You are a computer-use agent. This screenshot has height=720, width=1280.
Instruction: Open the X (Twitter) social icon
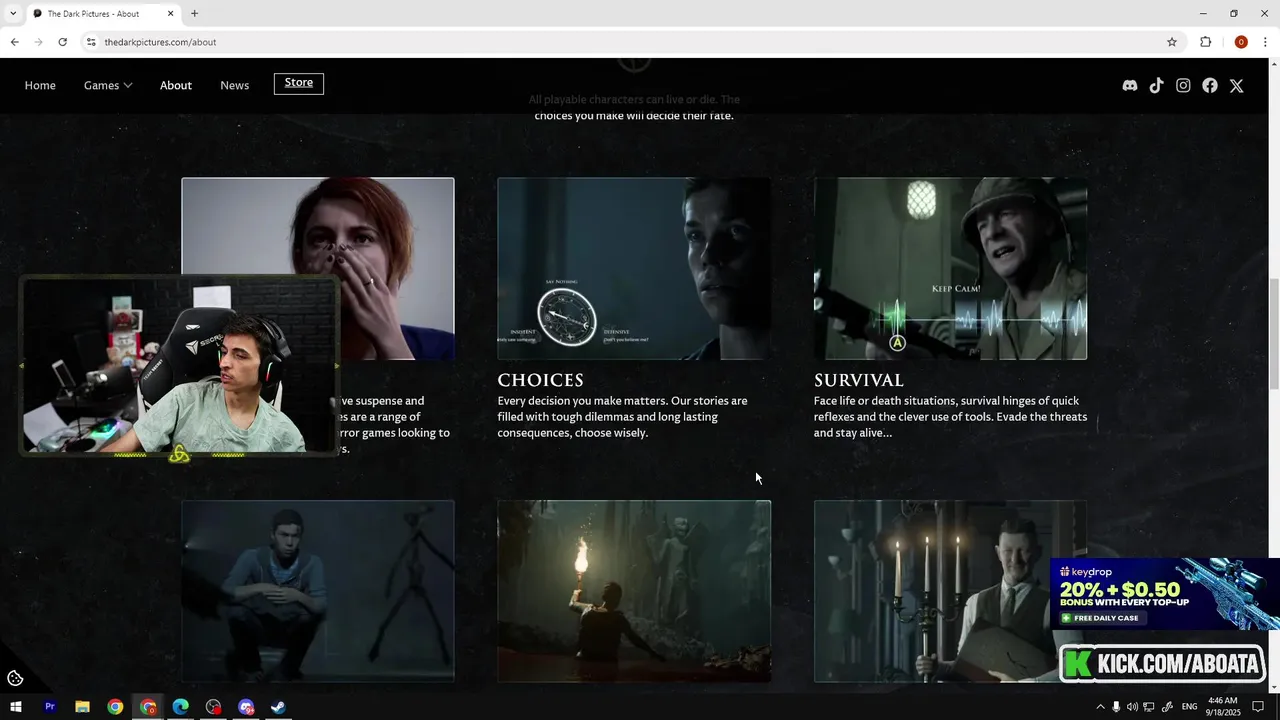point(1237,86)
